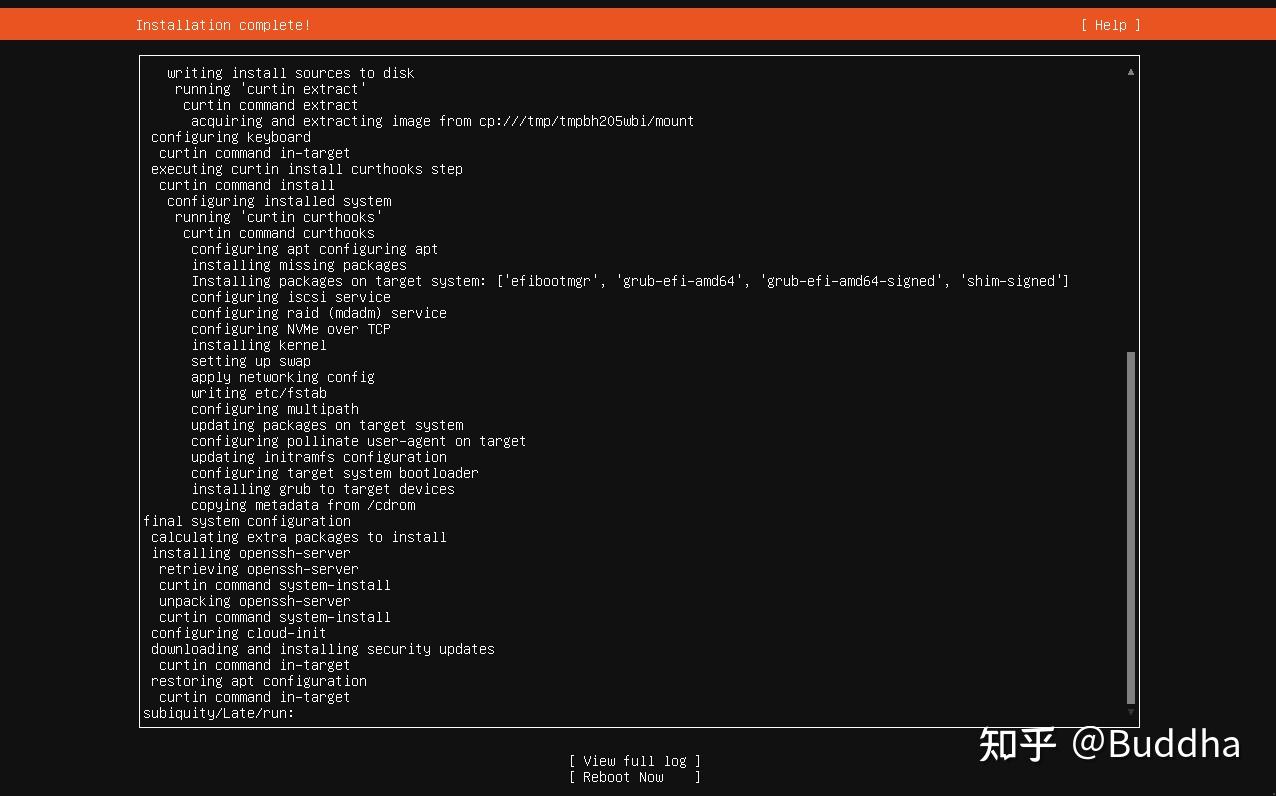Image resolution: width=1276 pixels, height=796 pixels.
Task: Select line 'copying metadata from /cdrom'
Action: pyautogui.click(x=303, y=505)
